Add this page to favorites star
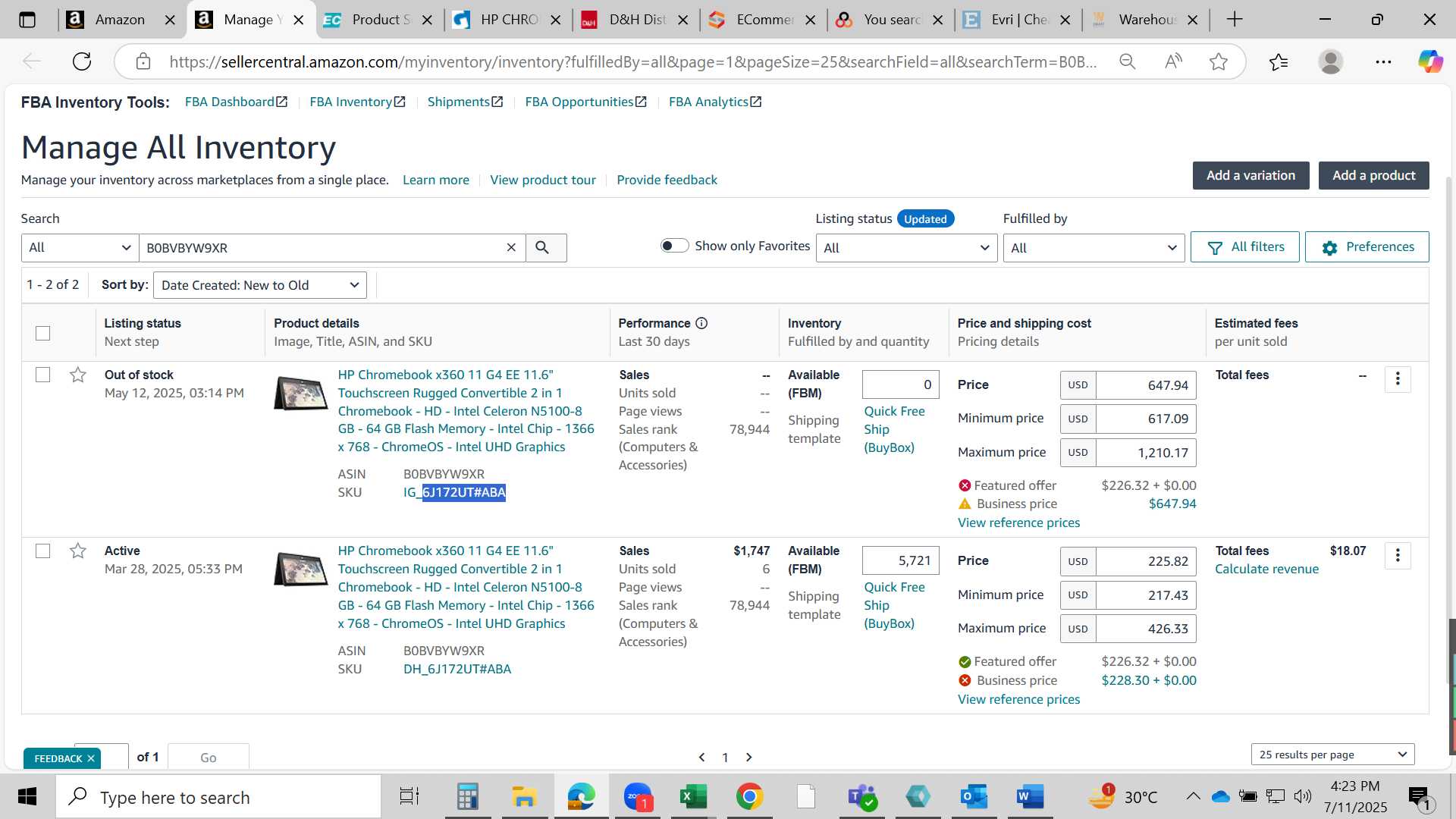1456x819 pixels. coord(1219,61)
